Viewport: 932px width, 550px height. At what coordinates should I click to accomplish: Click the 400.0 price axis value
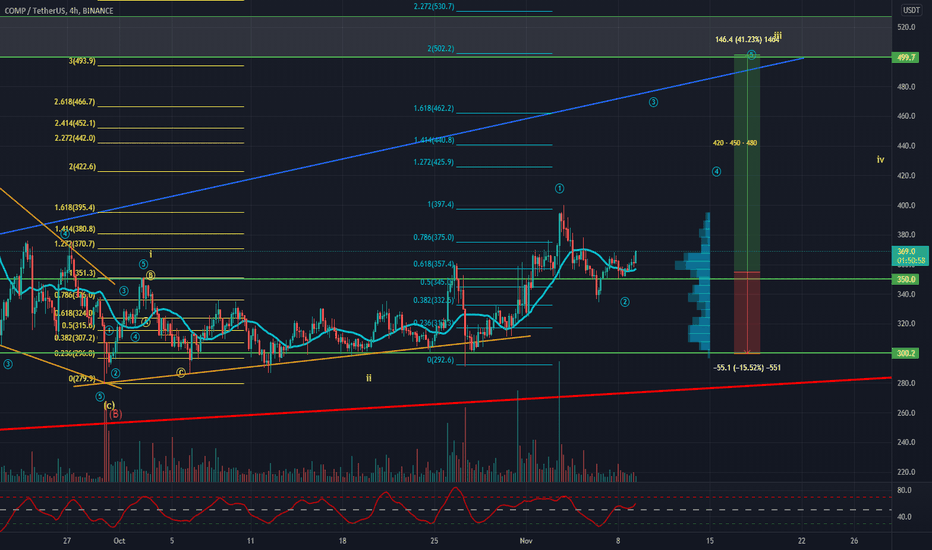click(906, 206)
